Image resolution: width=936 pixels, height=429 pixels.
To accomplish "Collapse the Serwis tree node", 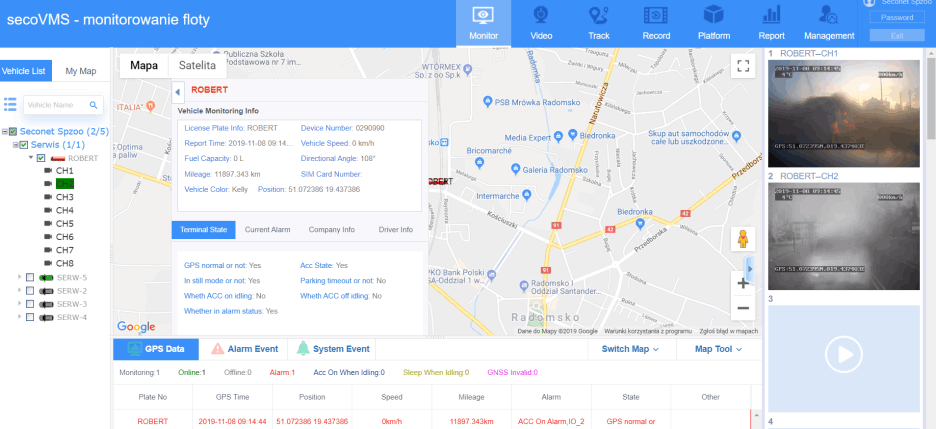I will [x=16, y=145].
